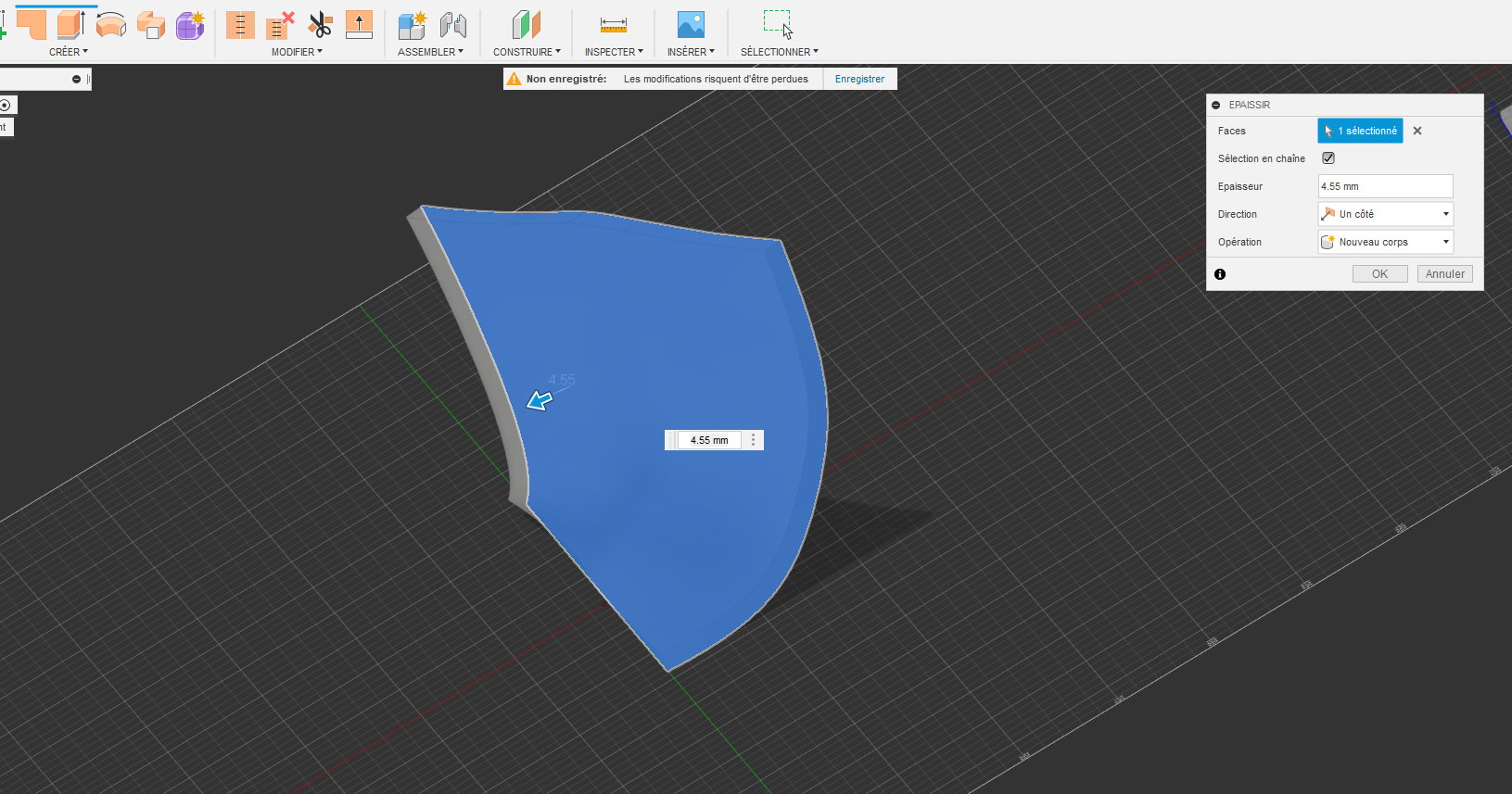The image size is (1512, 794).
Task: Click the OK button in the Epaissir dialog
Action: tap(1379, 274)
